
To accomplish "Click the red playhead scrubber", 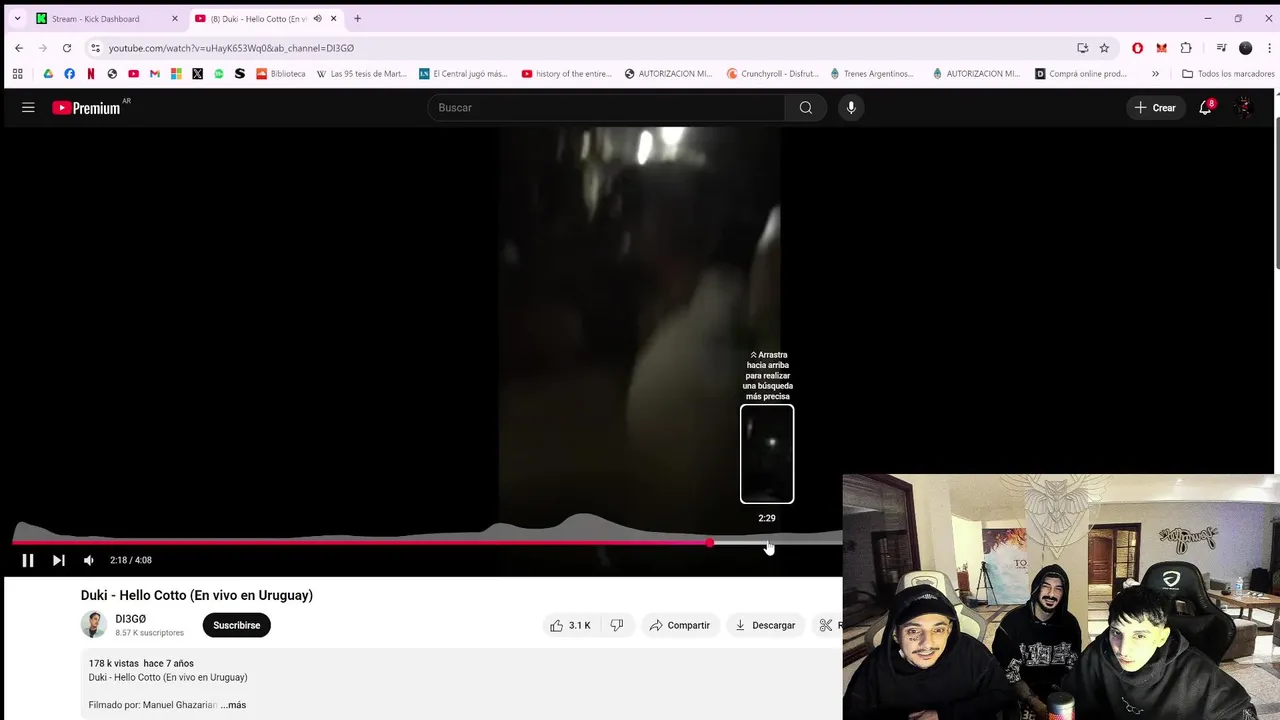I will pyautogui.click(x=710, y=543).
